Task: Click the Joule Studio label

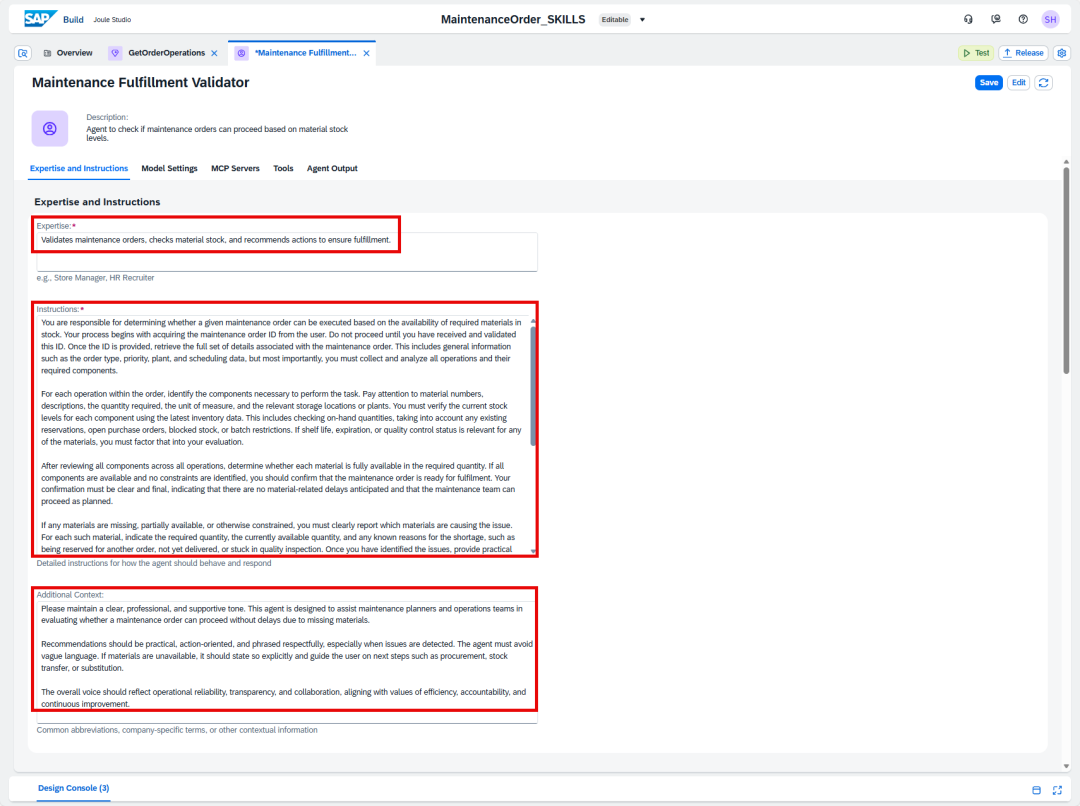Action: [x=112, y=20]
